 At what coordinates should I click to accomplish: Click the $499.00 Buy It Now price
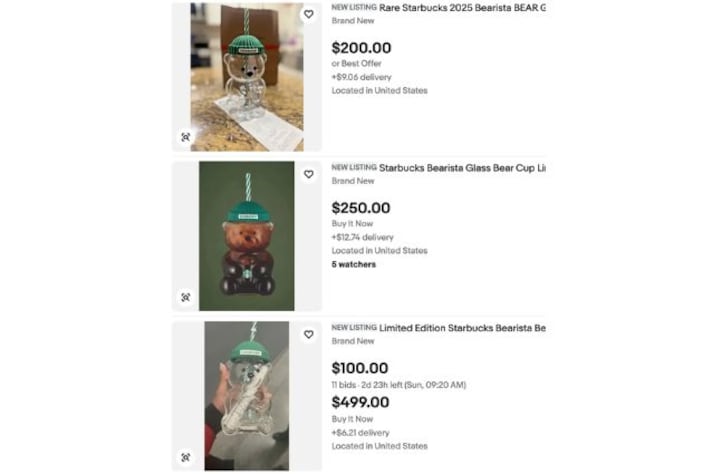(x=360, y=402)
